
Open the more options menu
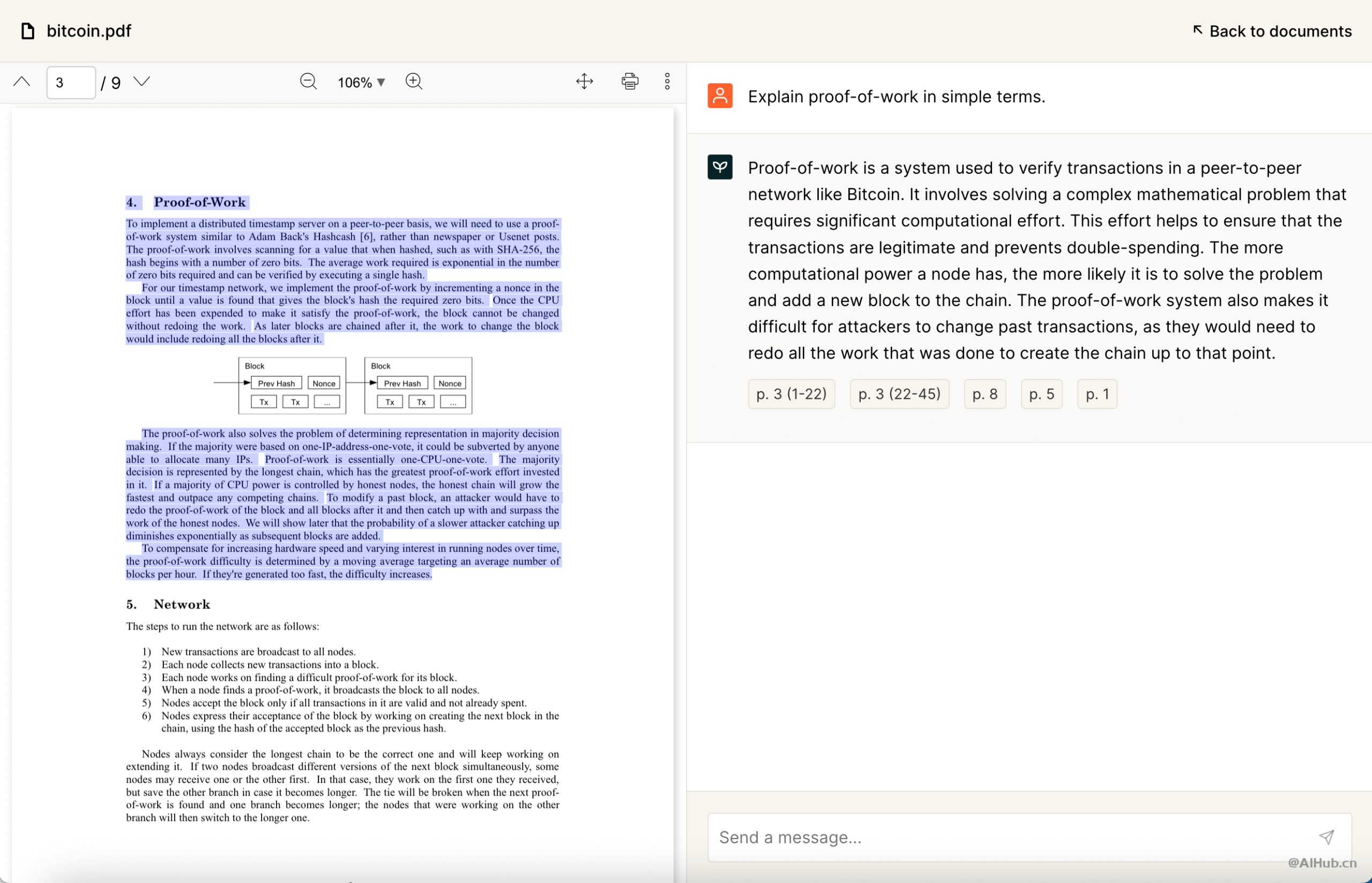click(x=667, y=81)
